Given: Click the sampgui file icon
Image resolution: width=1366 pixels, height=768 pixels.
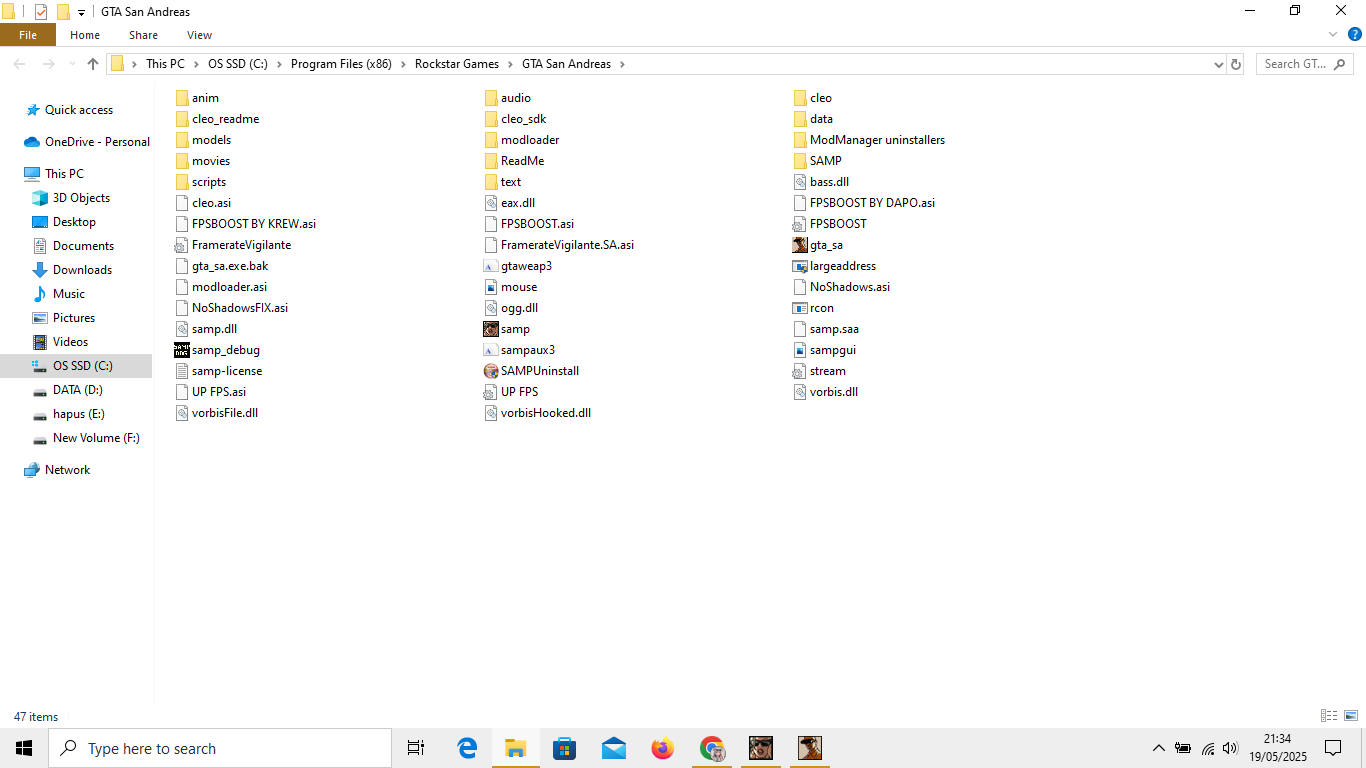Looking at the screenshot, I should point(800,350).
